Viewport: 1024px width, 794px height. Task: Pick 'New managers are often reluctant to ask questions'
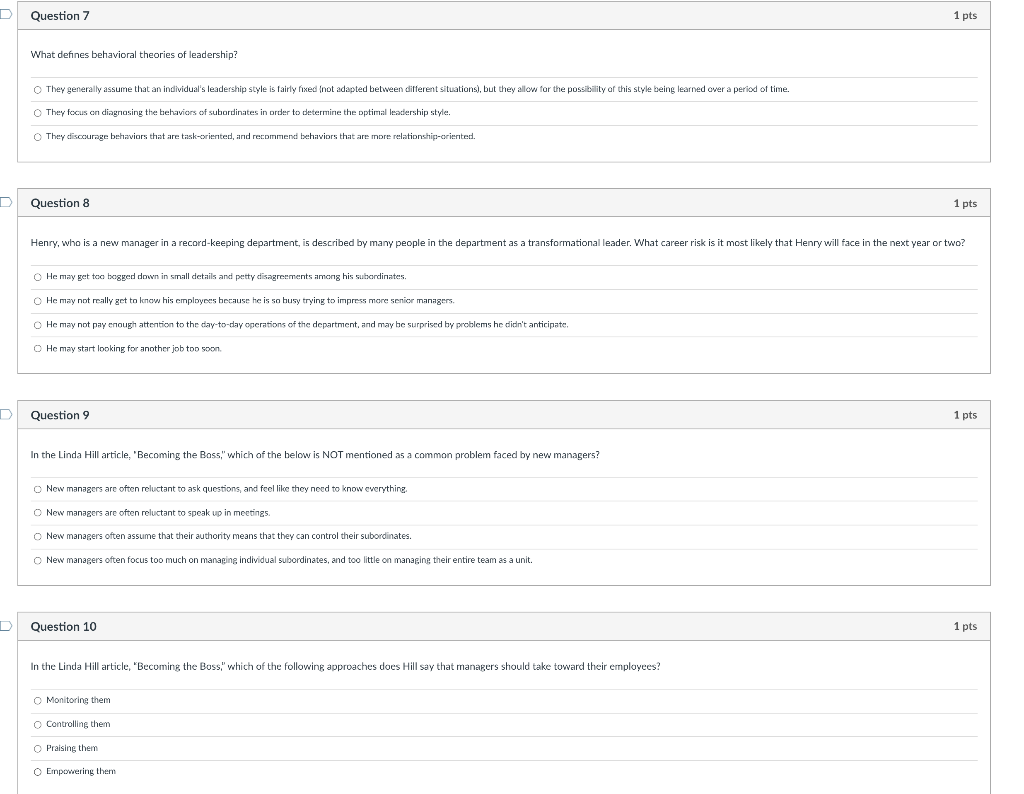coord(37,489)
